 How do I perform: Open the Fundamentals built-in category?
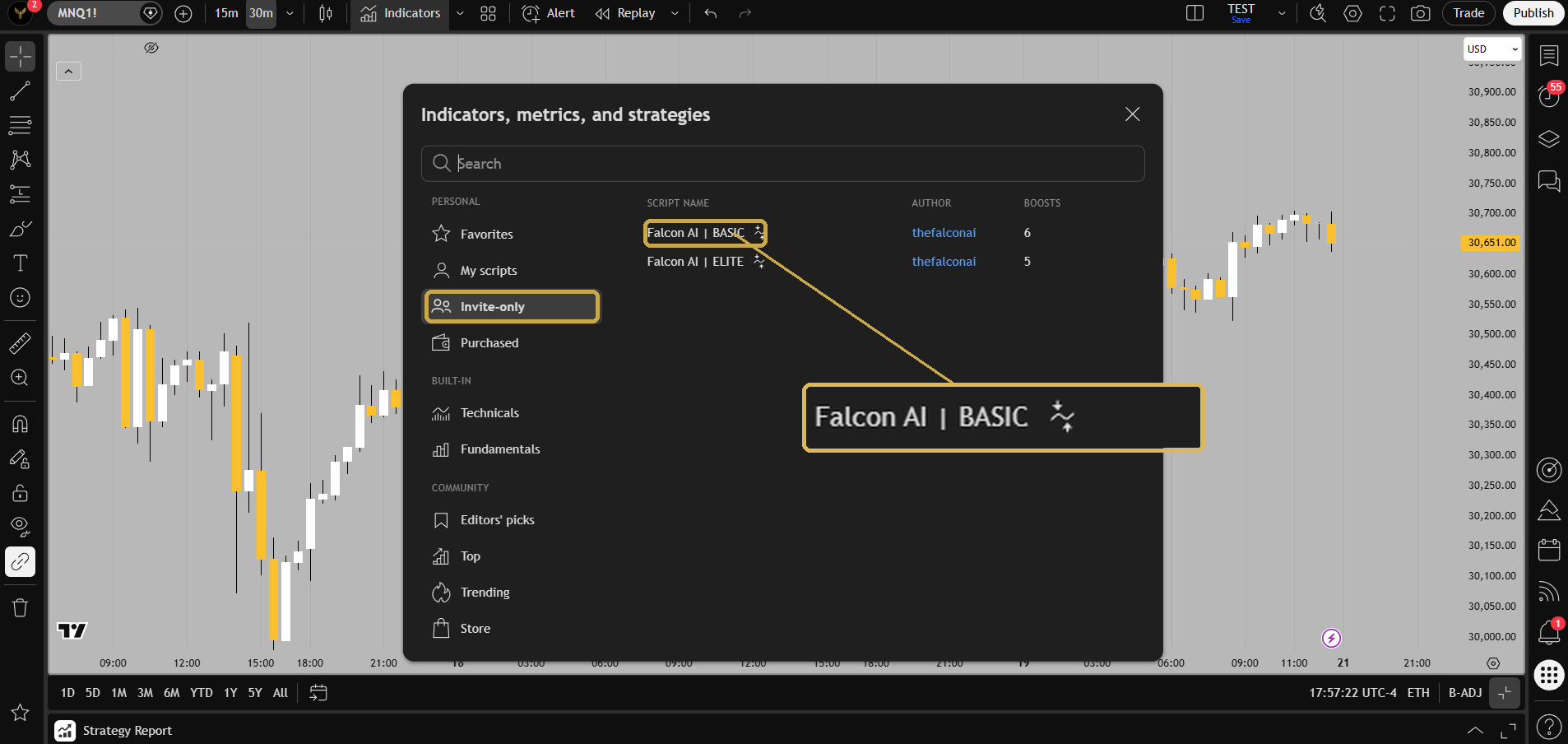coord(511,449)
